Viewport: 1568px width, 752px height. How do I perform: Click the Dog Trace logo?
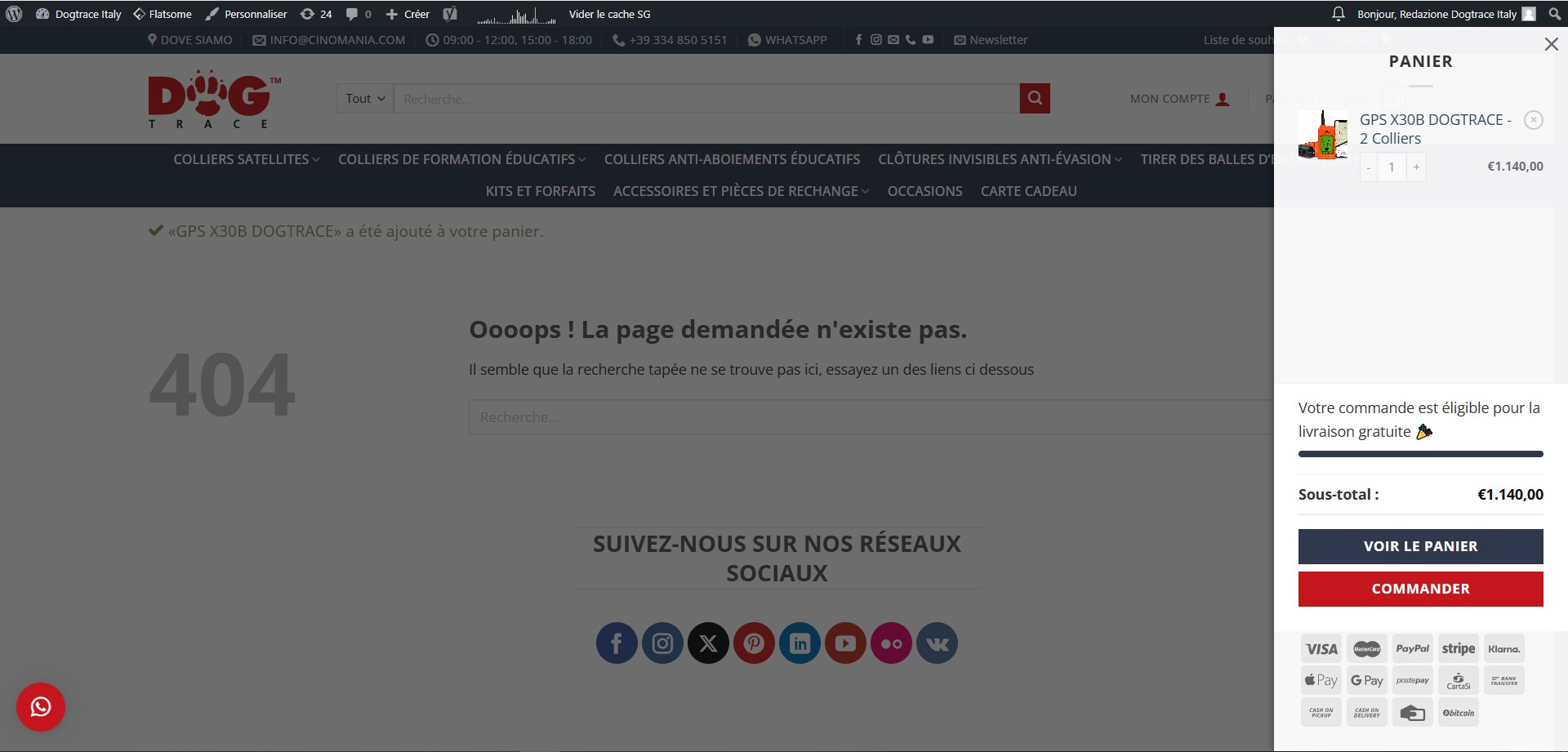click(x=215, y=99)
